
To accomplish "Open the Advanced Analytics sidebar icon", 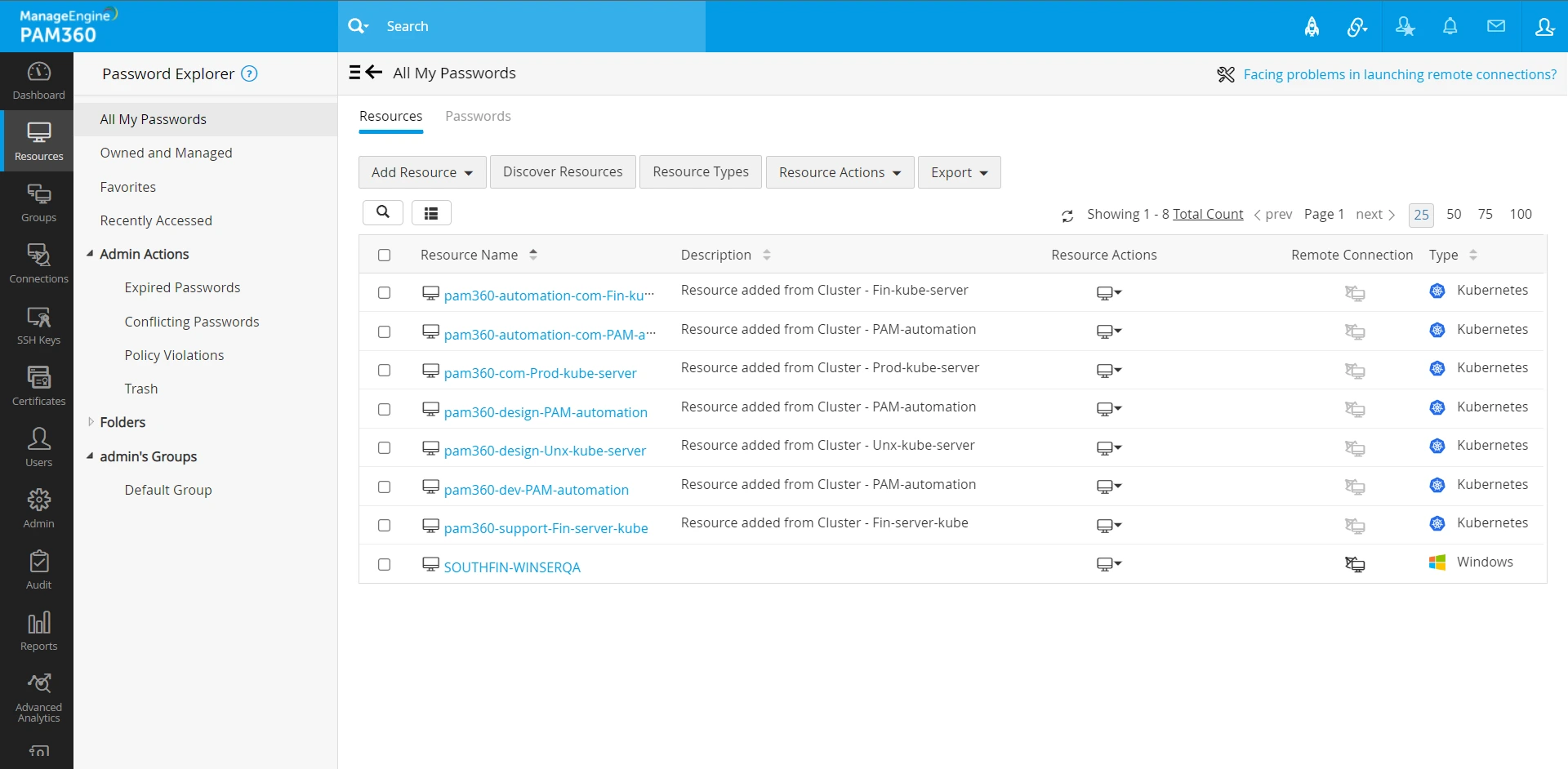I will coord(38,698).
